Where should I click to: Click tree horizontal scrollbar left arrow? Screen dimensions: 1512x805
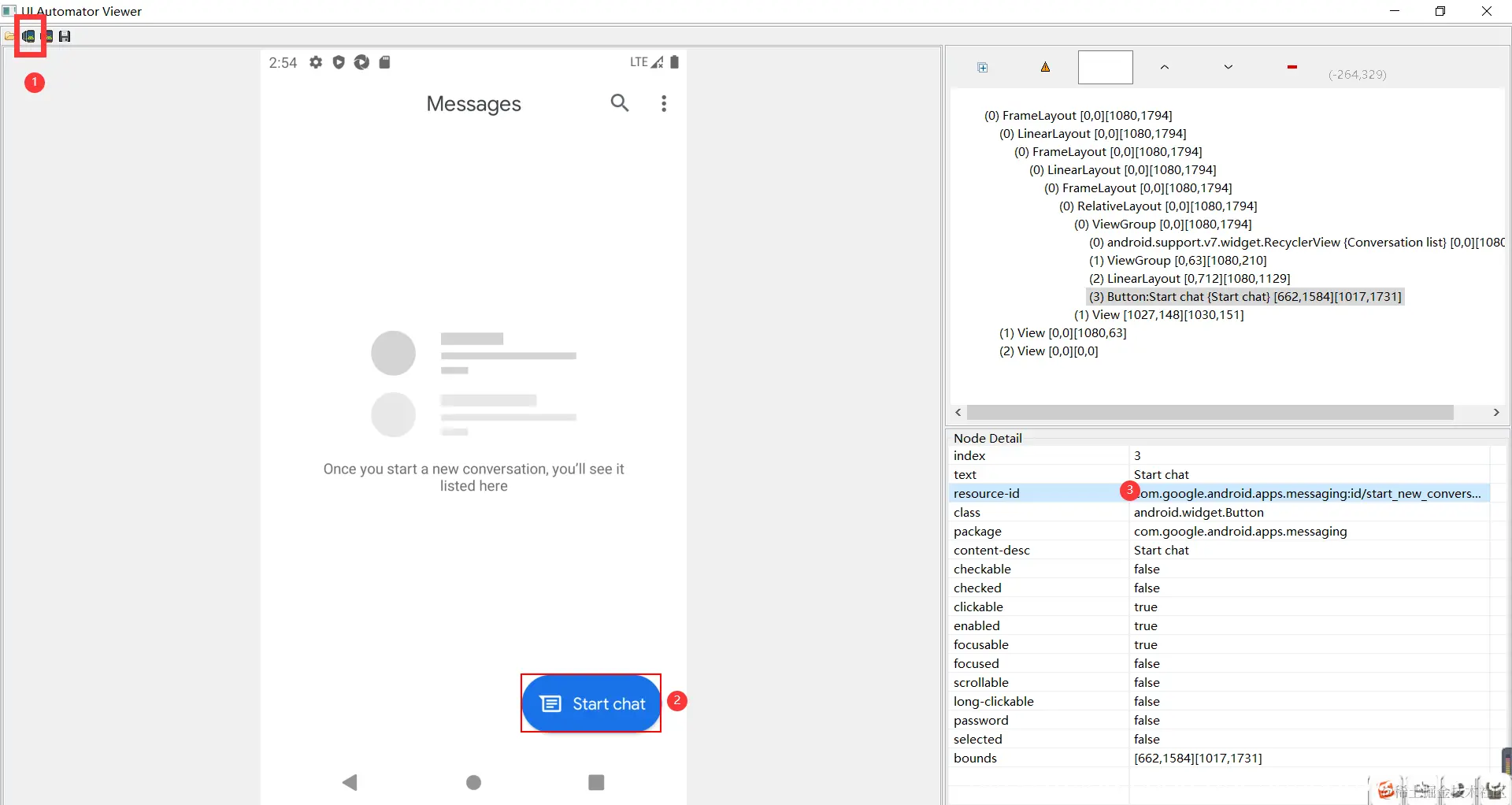pos(958,413)
